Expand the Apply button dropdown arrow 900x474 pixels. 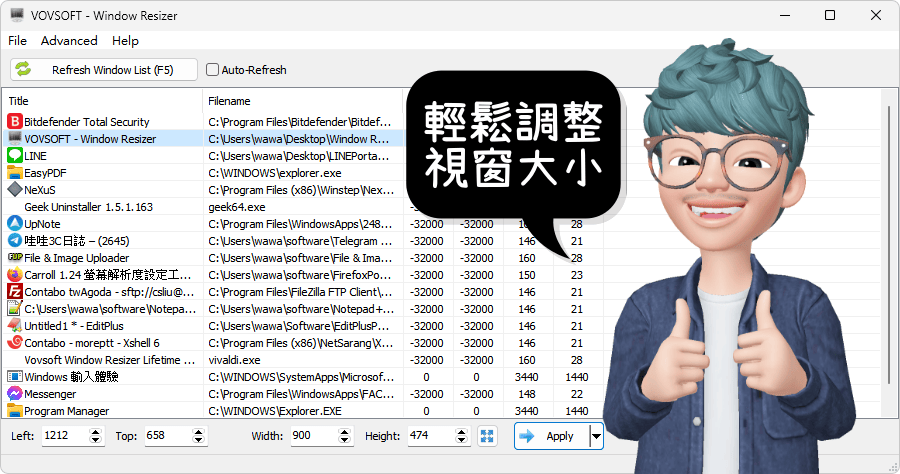(x=596, y=436)
